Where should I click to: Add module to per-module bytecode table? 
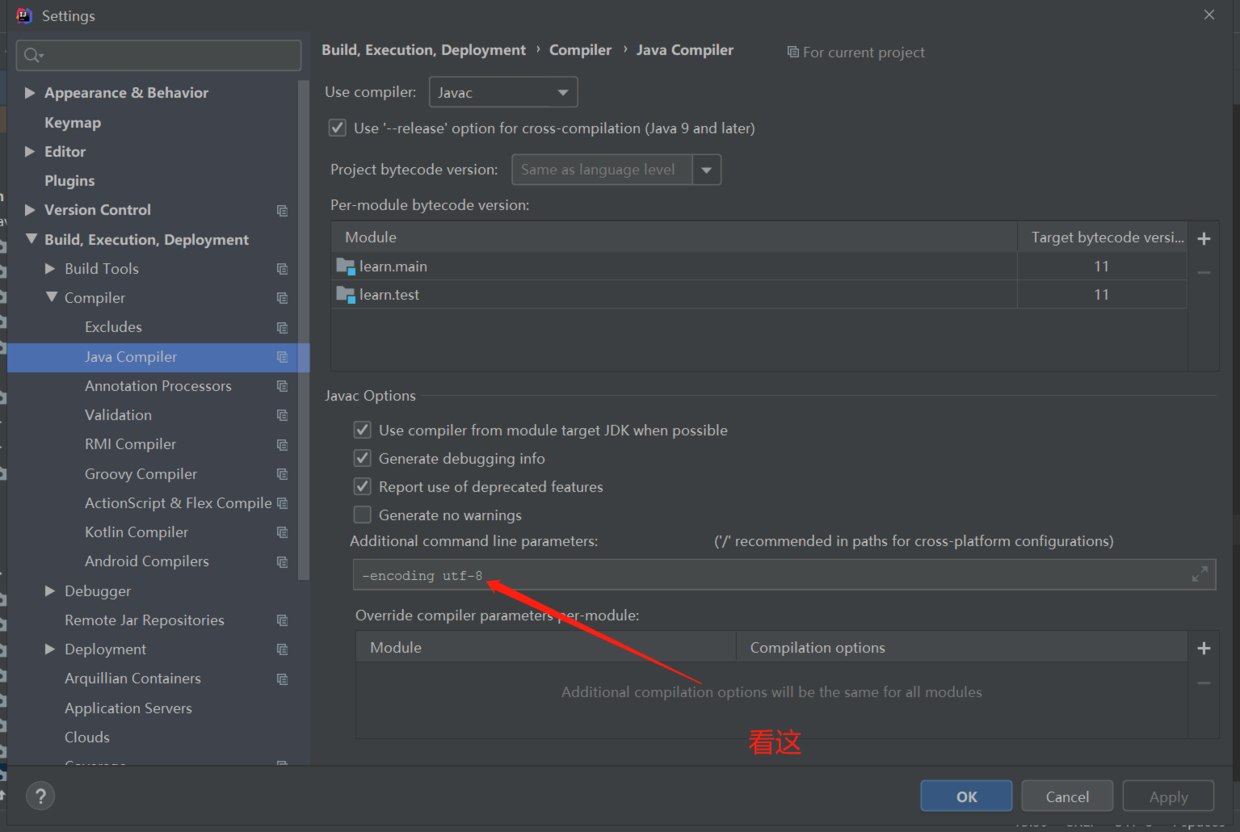[x=1204, y=238]
